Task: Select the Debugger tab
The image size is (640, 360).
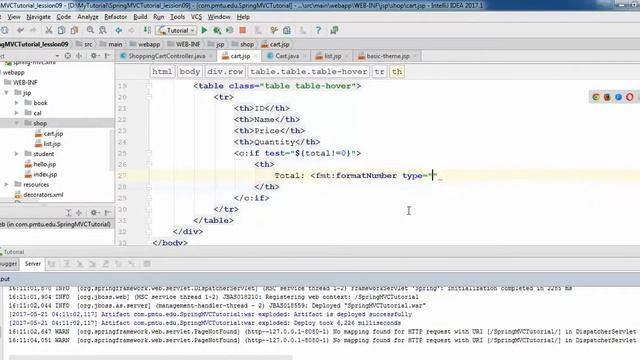Action: tap(8, 264)
